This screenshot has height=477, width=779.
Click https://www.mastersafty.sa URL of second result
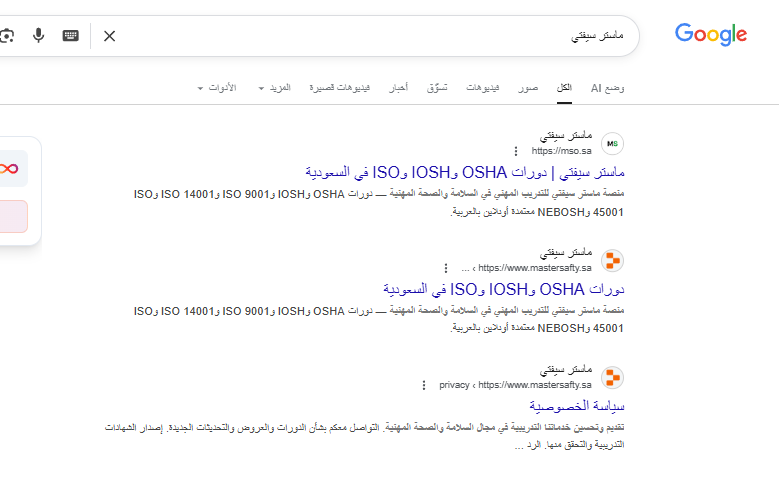pyautogui.click(x=535, y=268)
